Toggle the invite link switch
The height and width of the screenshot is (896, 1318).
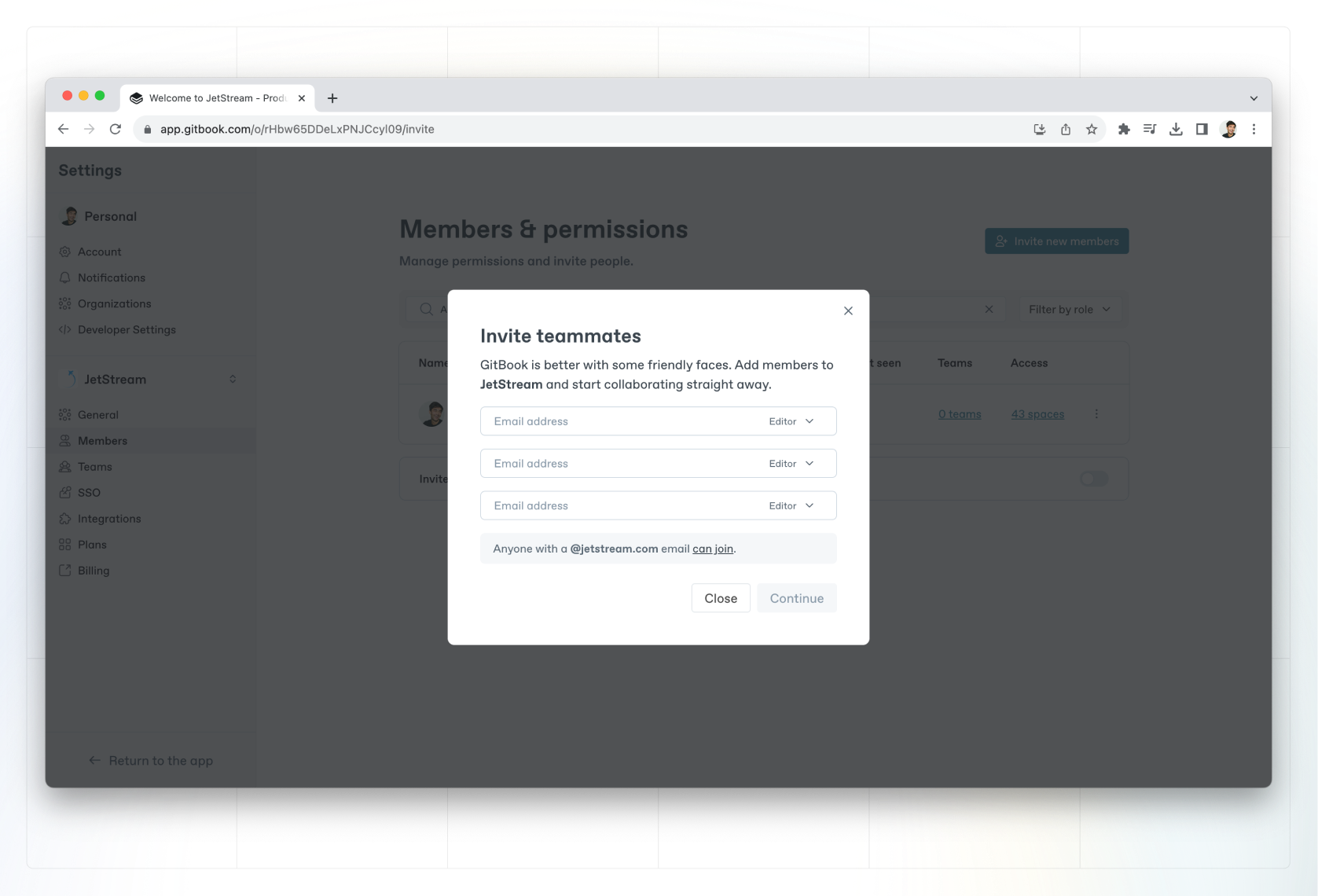click(x=1094, y=479)
